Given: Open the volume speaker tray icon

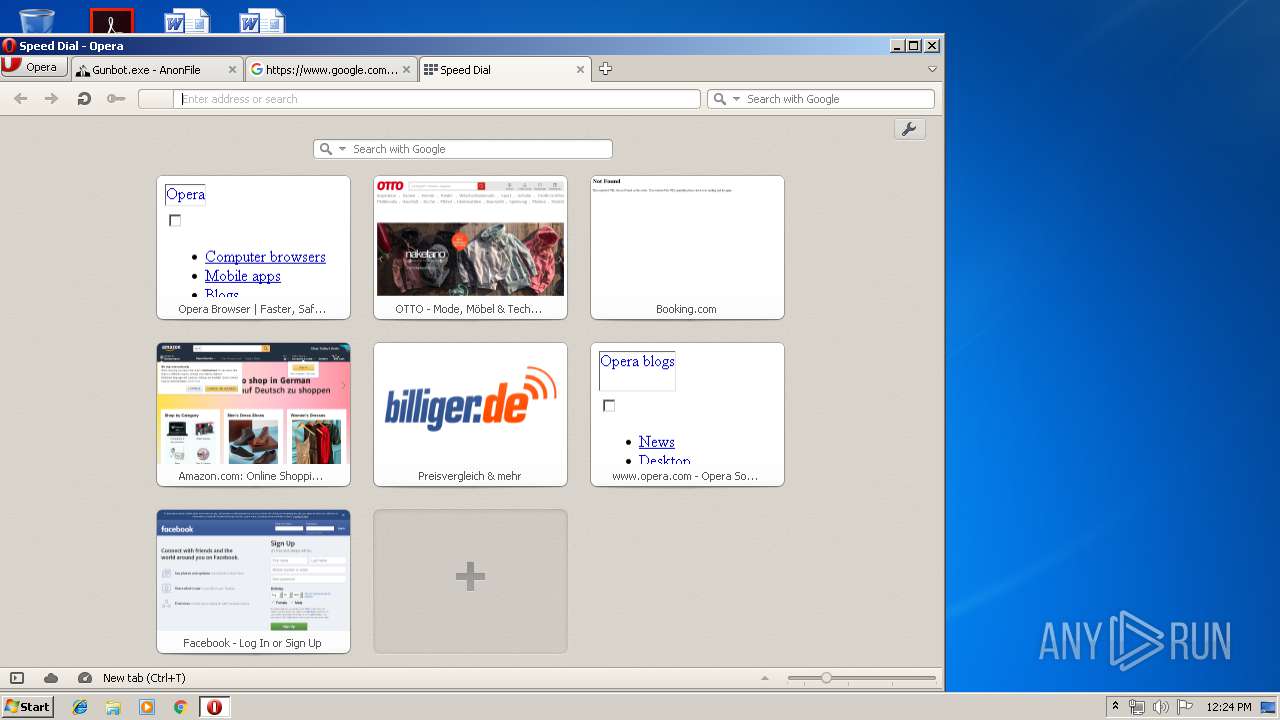Looking at the screenshot, I should pos(1161,707).
